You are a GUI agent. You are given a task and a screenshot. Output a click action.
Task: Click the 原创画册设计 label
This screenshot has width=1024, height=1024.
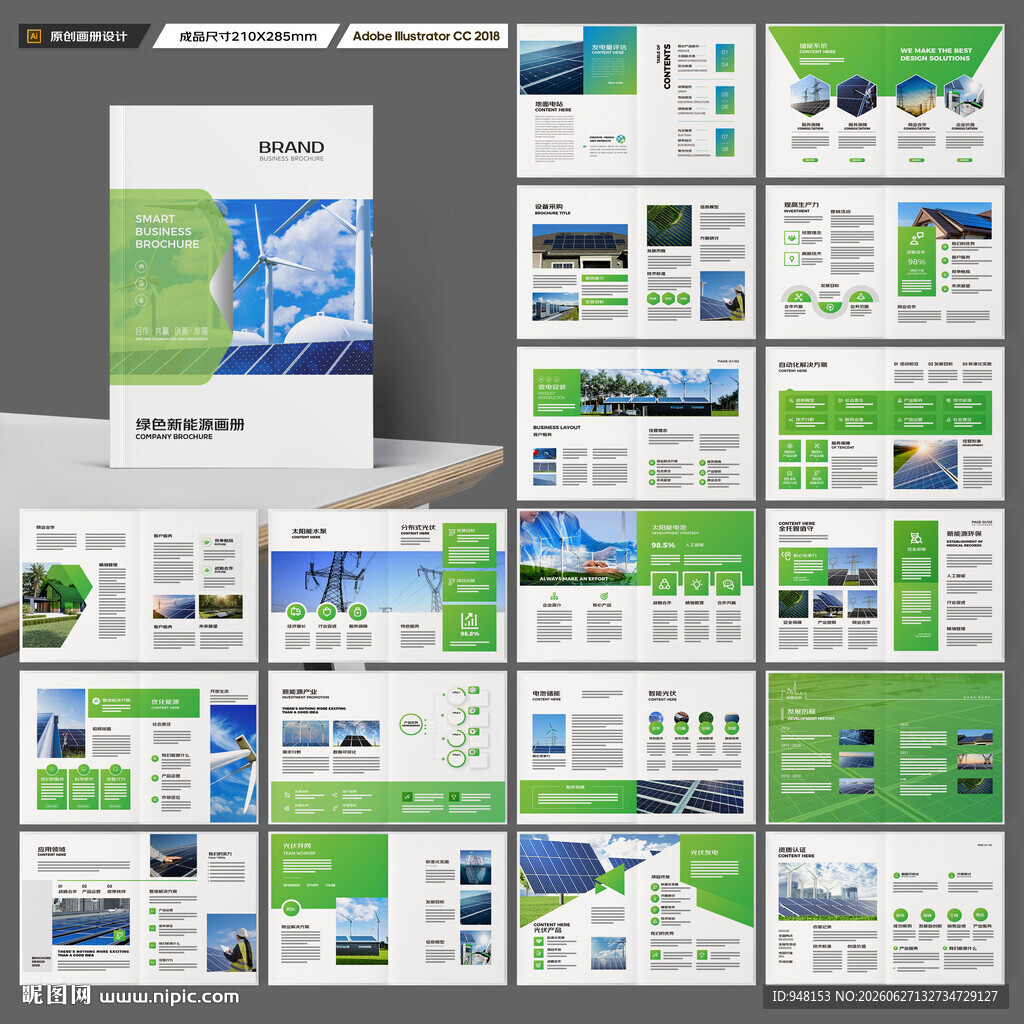coord(88,37)
